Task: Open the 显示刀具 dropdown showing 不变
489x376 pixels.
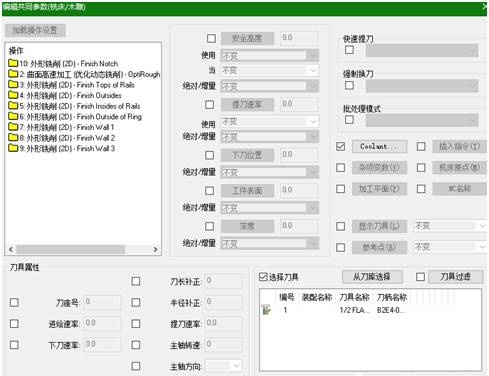Action: pos(449,226)
